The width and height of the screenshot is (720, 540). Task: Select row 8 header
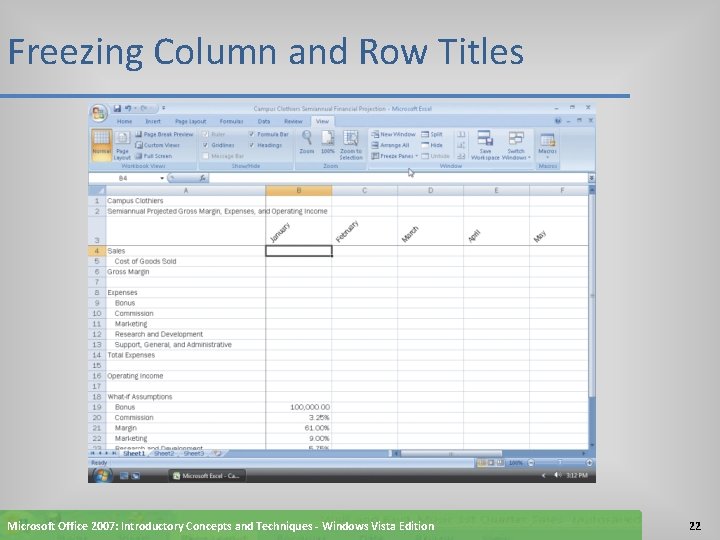click(x=97, y=292)
